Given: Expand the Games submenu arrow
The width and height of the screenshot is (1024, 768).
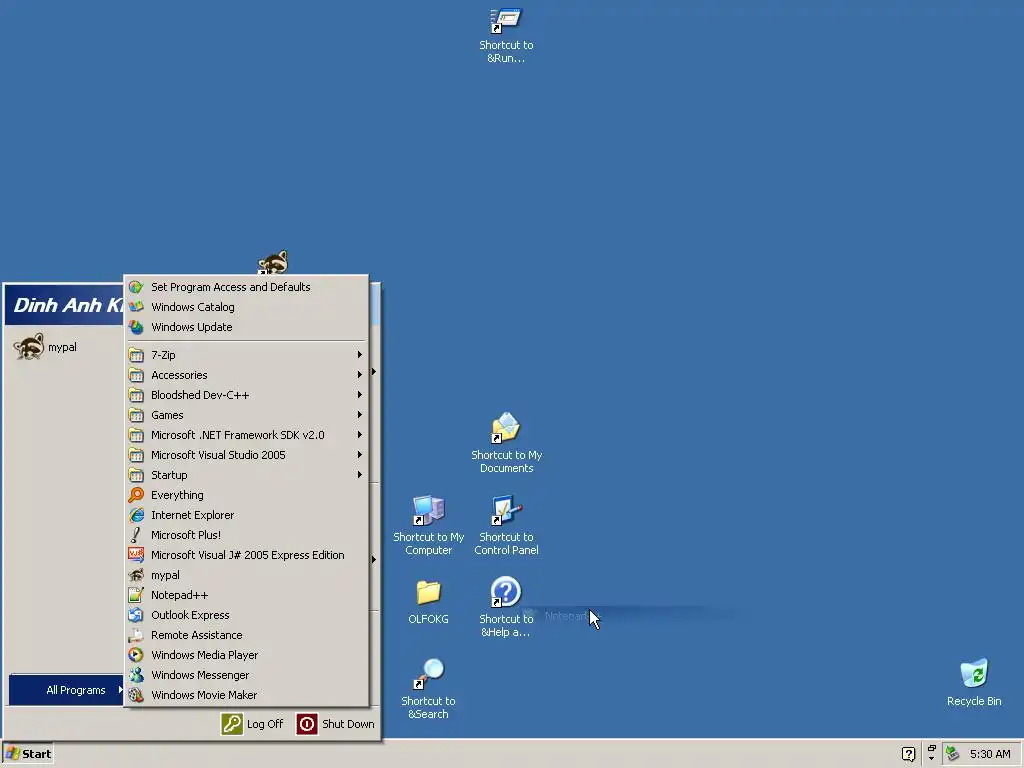Looking at the screenshot, I should (359, 415).
